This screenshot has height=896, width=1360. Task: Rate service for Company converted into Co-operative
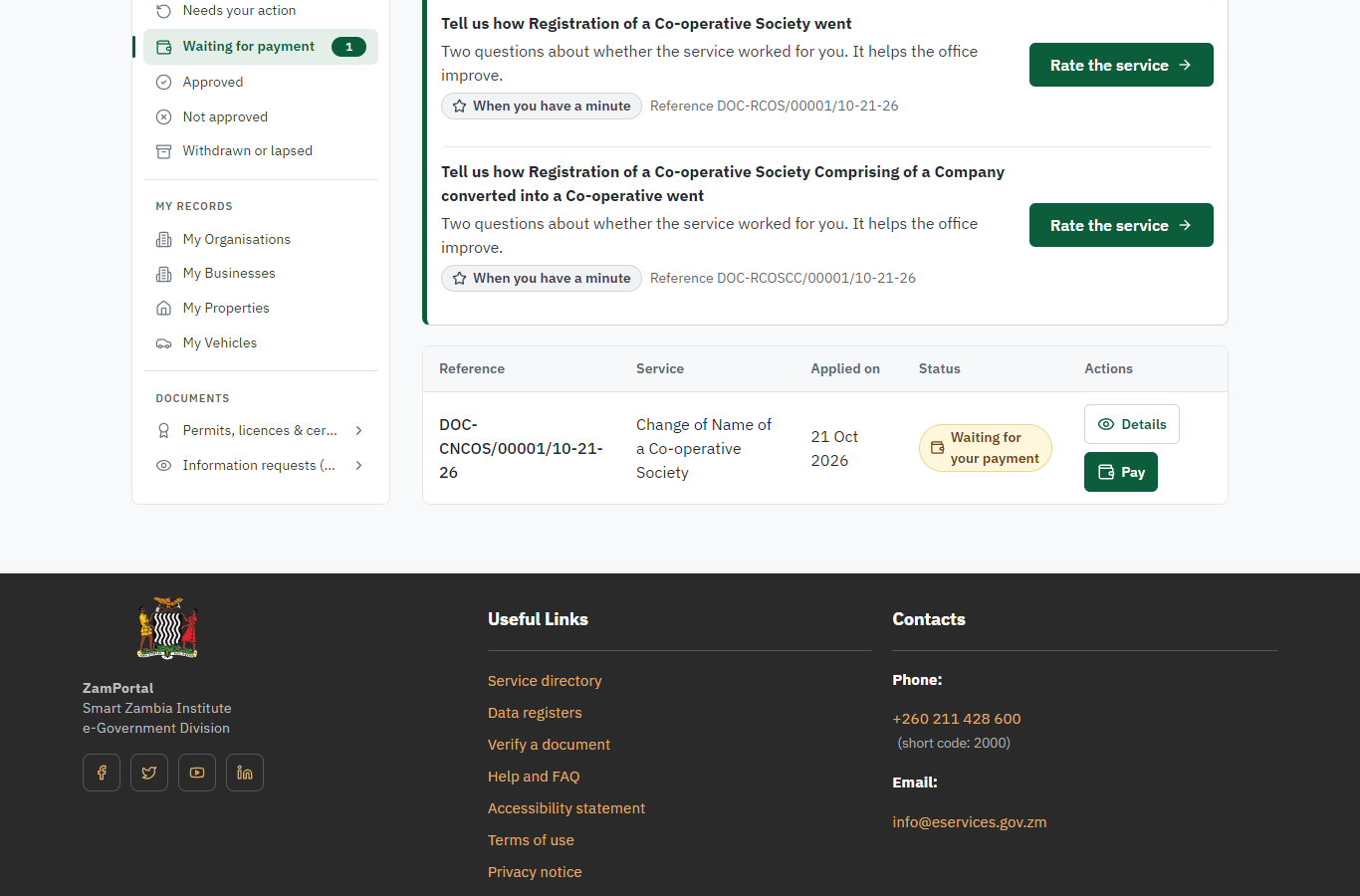point(1121,225)
